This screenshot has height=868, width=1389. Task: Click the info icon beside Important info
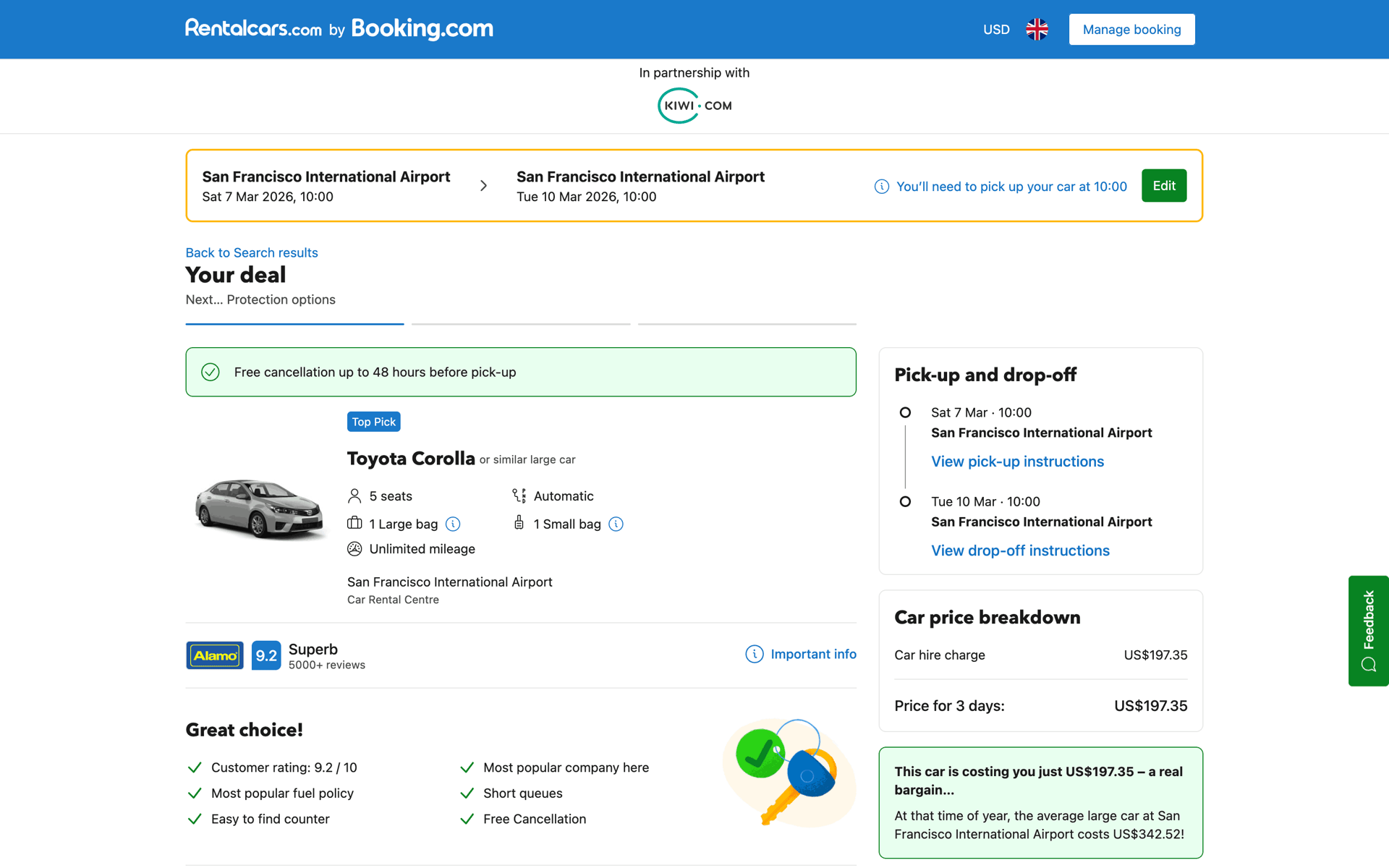point(754,654)
